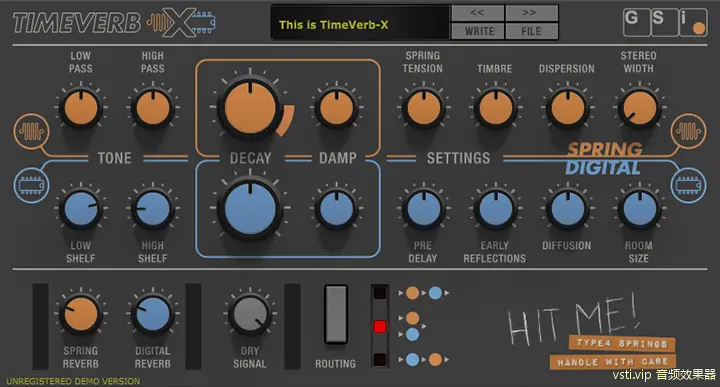Viewport: 720px width, 387px height.
Task: Click the large orange Decay knob
Action: tap(250, 108)
